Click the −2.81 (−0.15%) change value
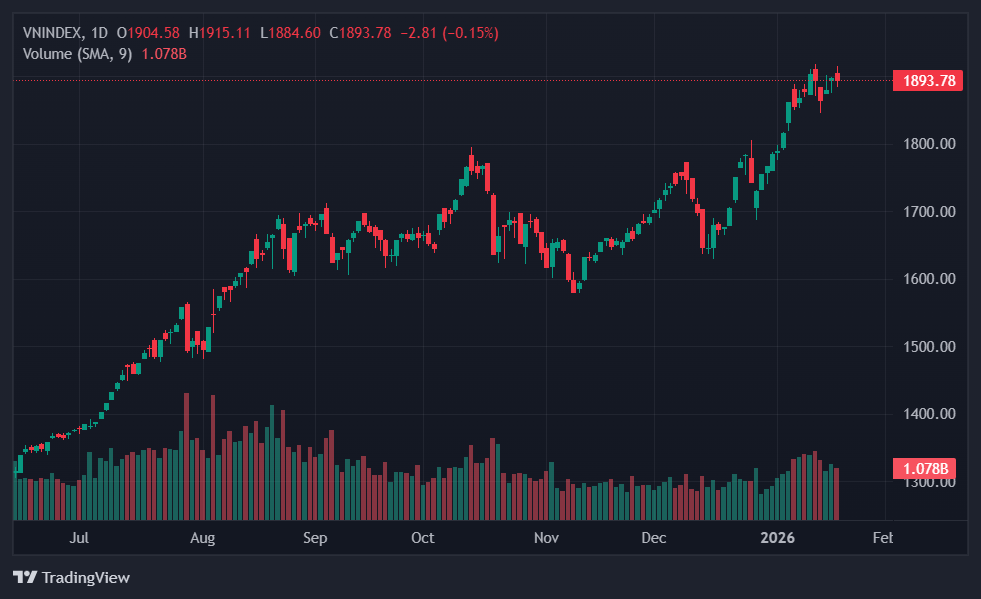 point(449,33)
